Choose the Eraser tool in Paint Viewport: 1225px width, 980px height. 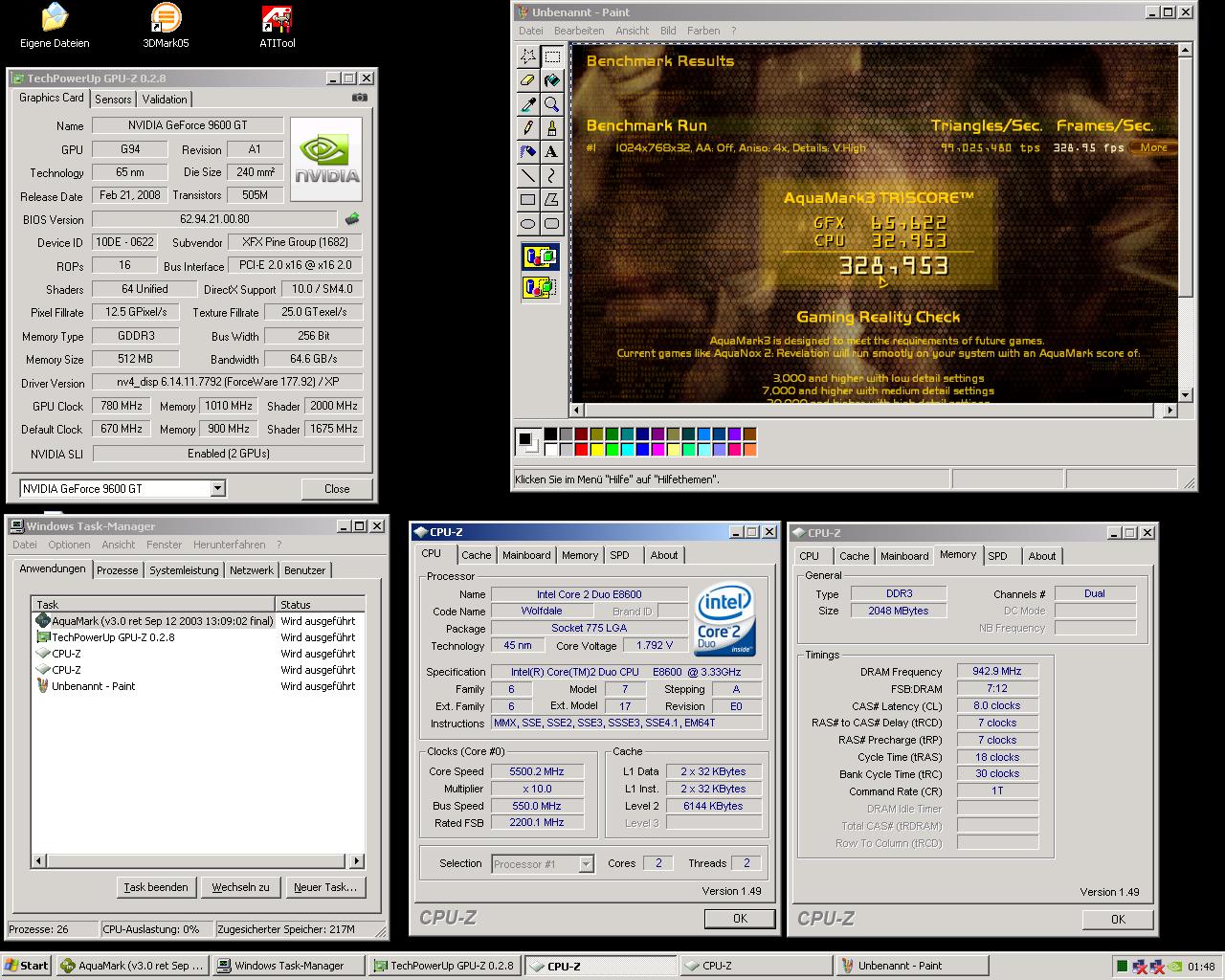[527, 80]
